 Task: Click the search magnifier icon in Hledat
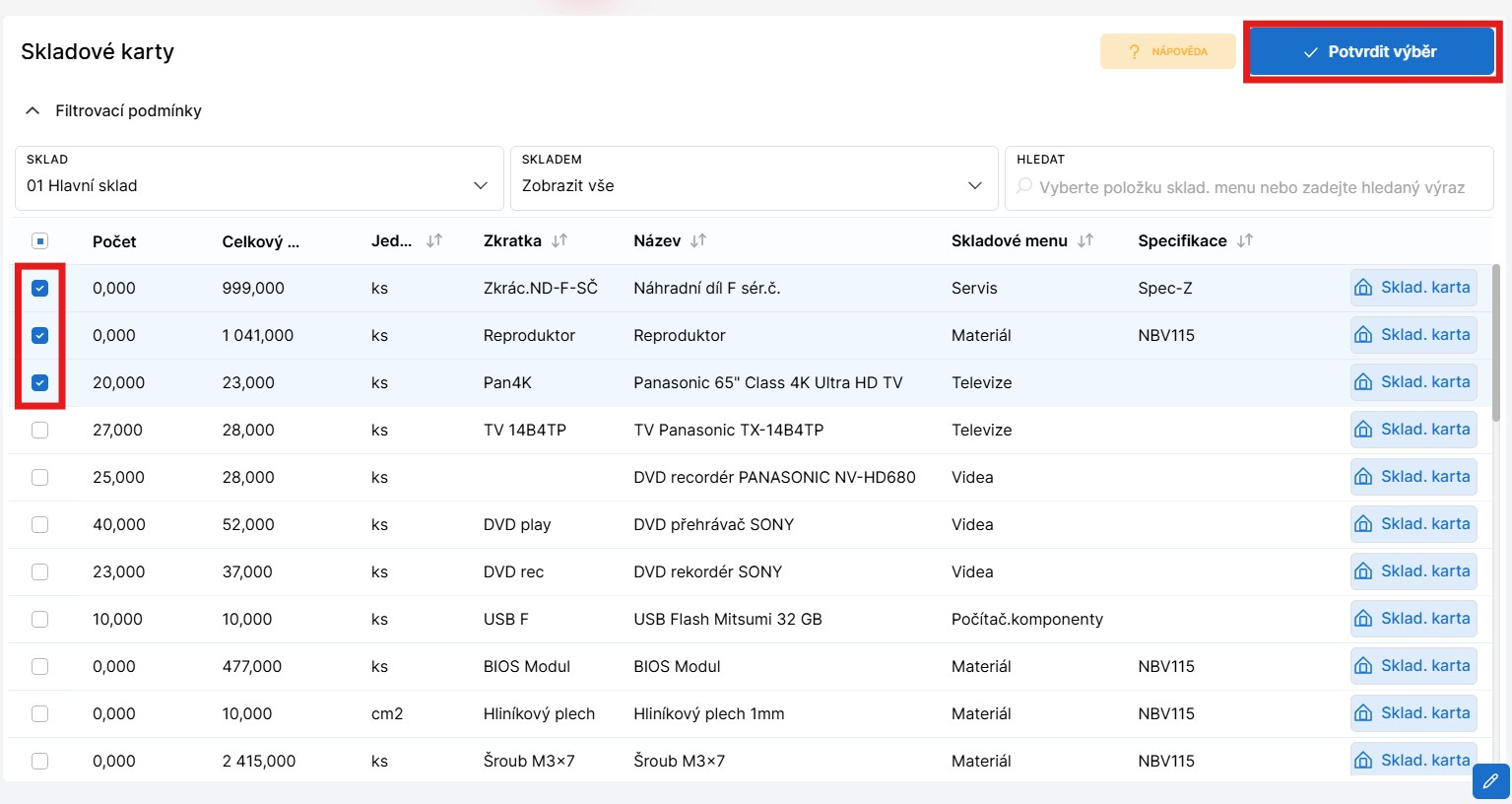coord(1024,186)
